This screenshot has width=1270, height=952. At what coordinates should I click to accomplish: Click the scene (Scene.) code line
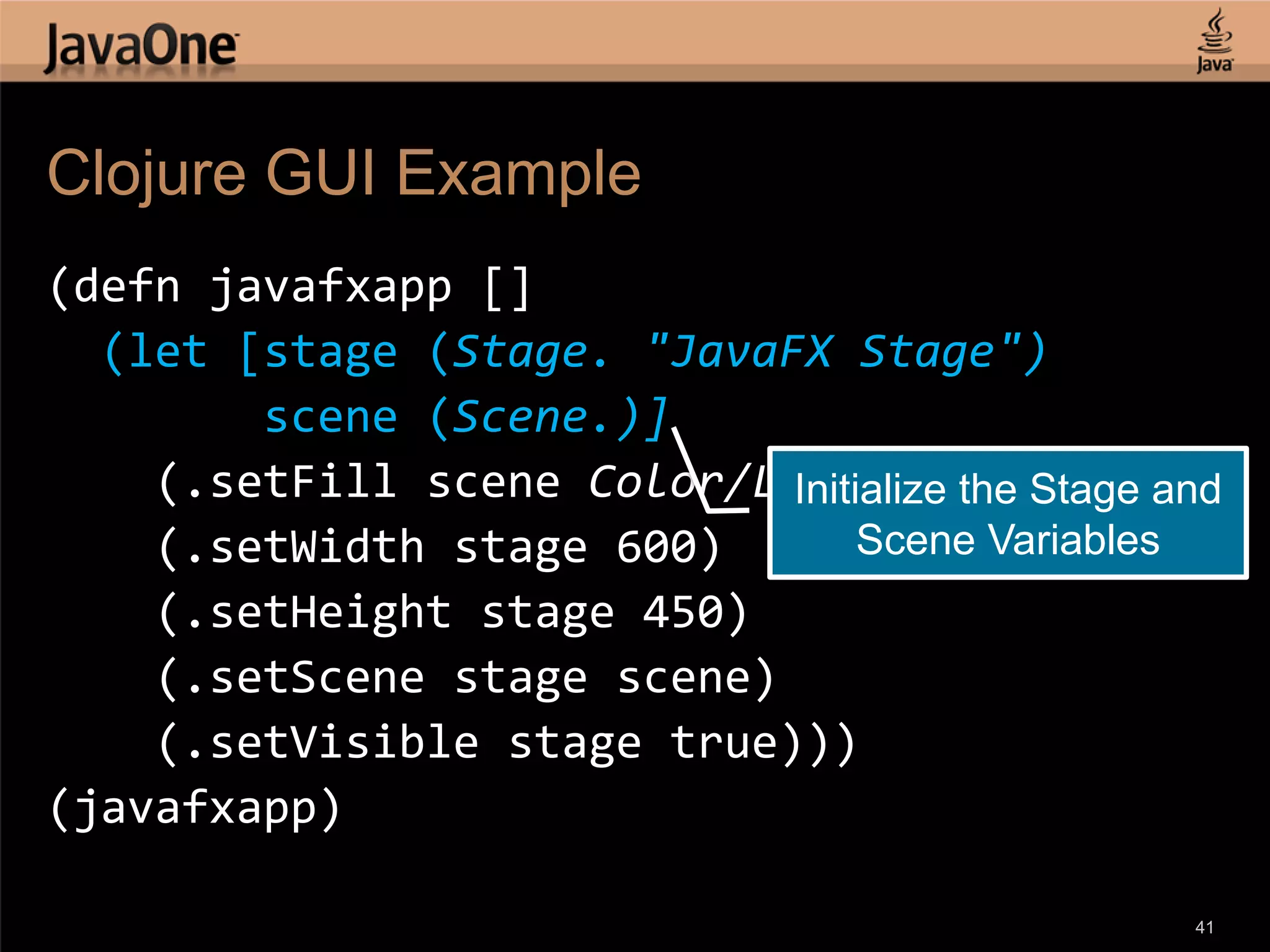click(466, 418)
